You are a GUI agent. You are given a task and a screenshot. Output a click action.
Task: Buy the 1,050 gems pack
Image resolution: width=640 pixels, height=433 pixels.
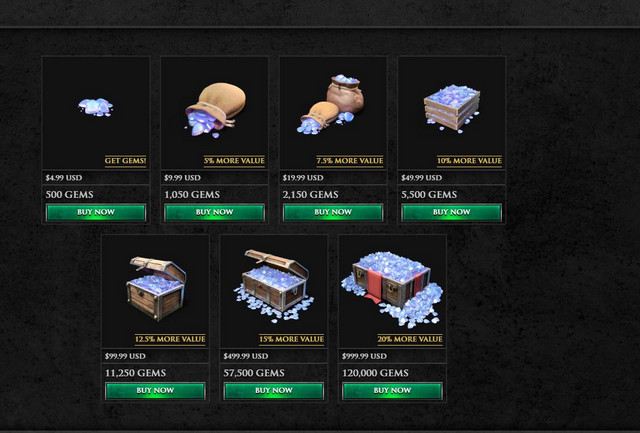coord(214,213)
